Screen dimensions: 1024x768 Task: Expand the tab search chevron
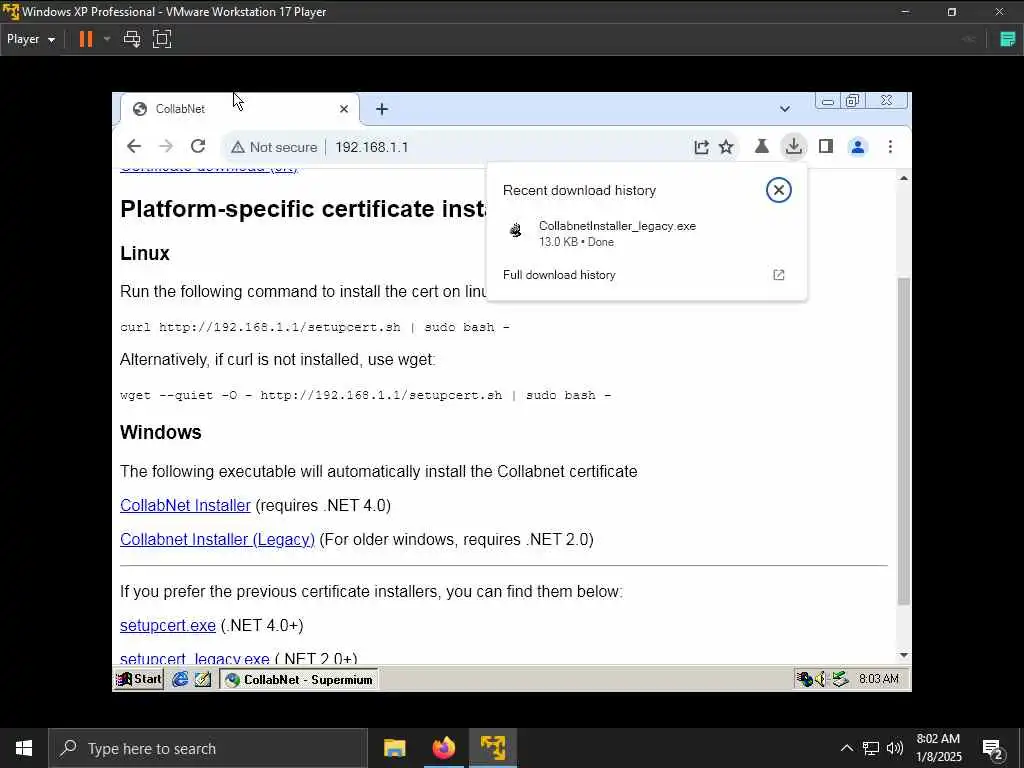785,109
